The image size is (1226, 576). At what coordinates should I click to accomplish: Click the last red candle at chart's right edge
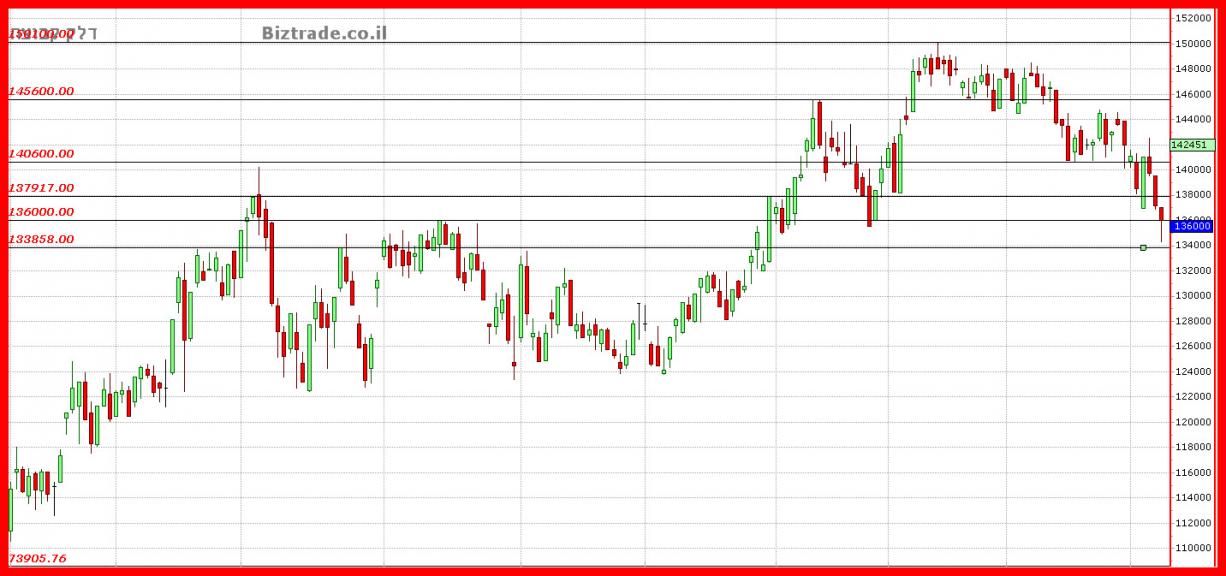tap(1161, 214)
